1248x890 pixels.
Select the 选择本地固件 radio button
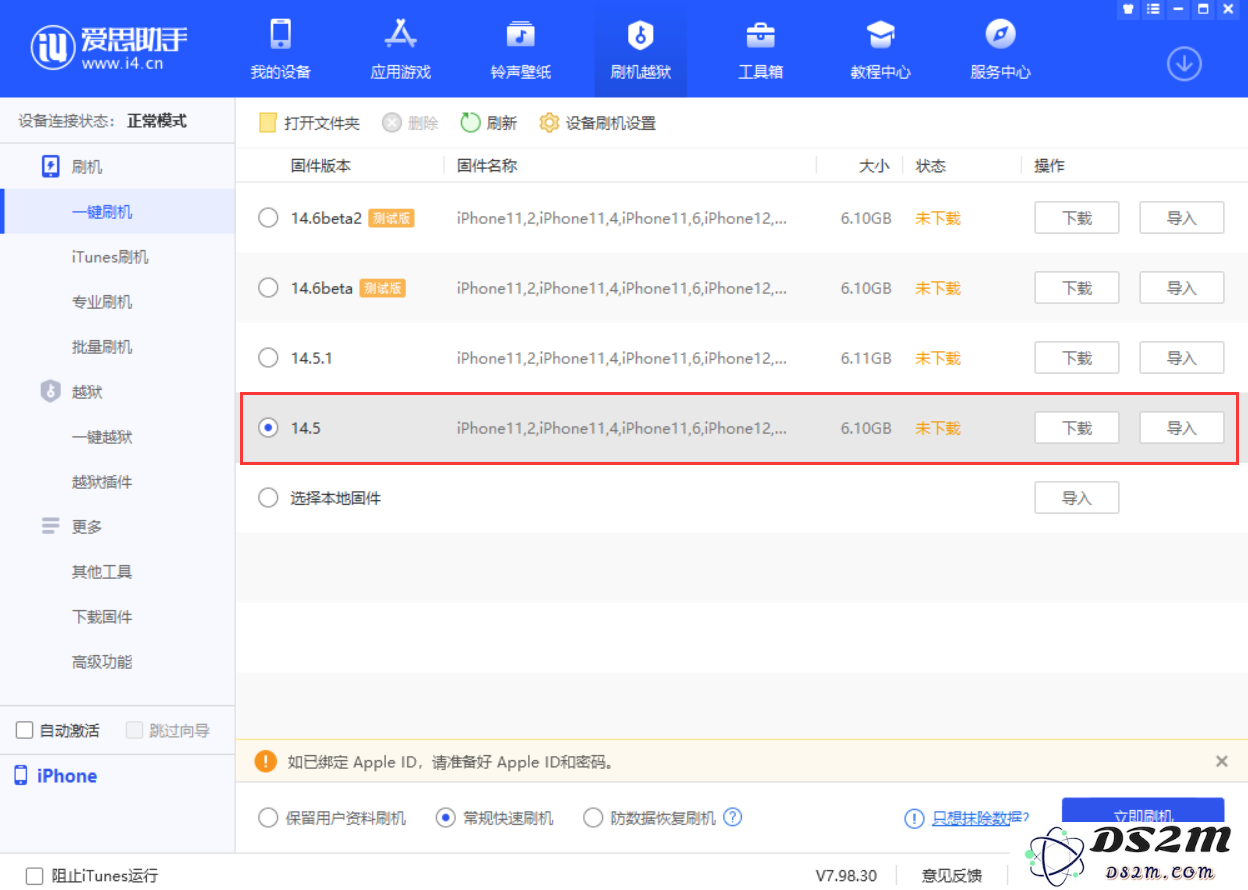268,498
